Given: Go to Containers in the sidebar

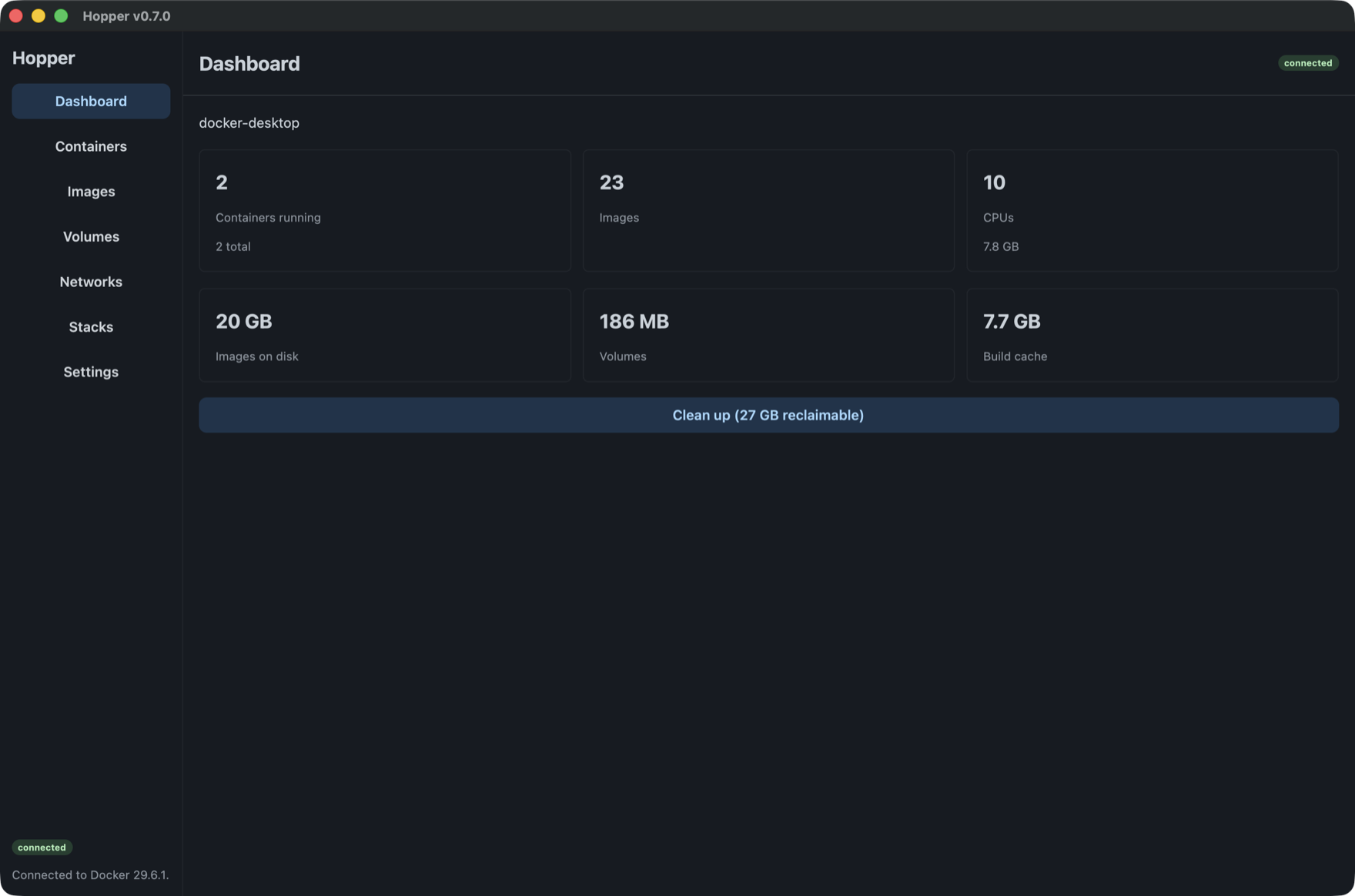Looking at the screenshot, I should click(x=91, y=146).
